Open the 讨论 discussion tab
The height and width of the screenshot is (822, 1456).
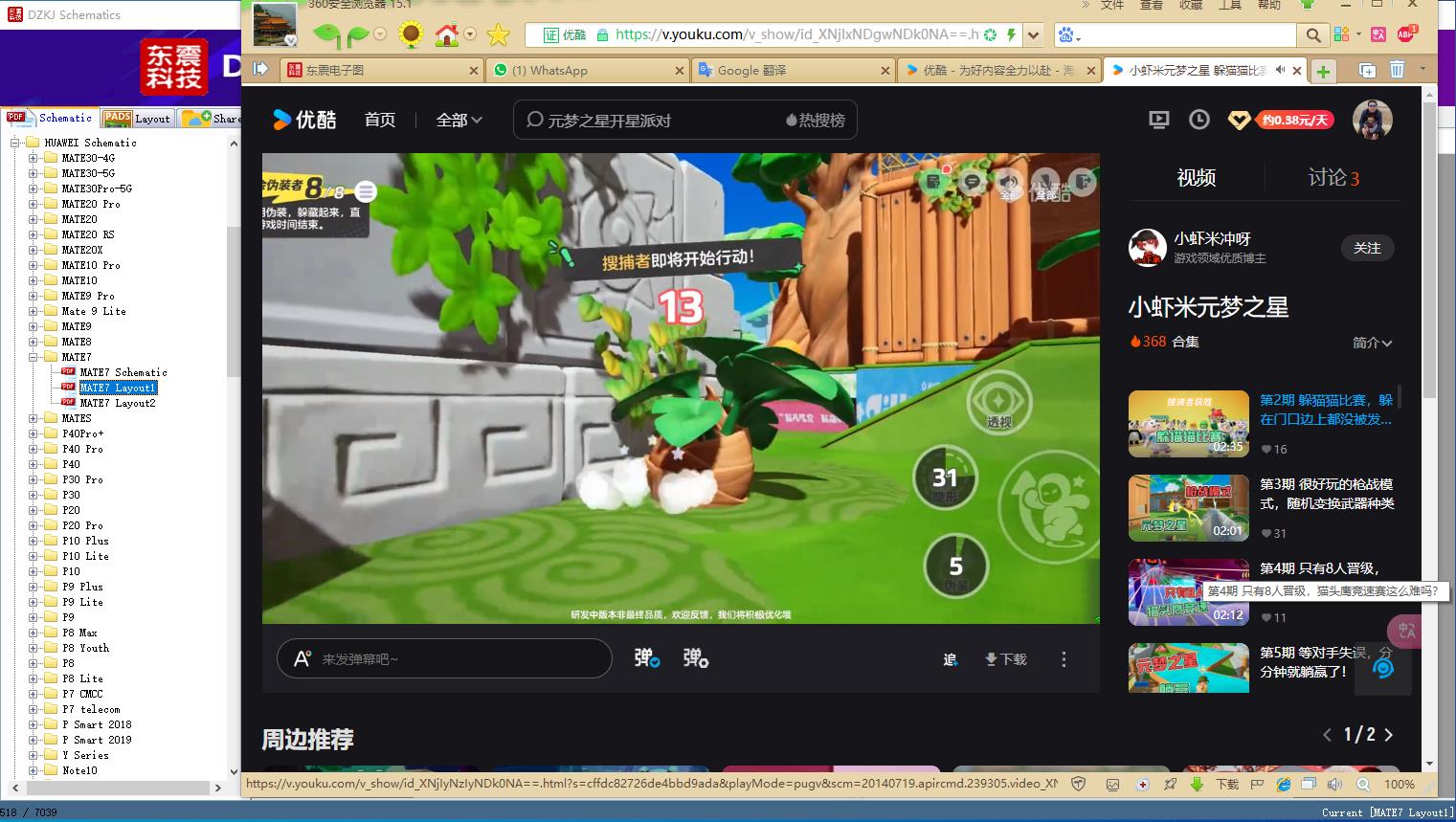[x=1333, y=177]
